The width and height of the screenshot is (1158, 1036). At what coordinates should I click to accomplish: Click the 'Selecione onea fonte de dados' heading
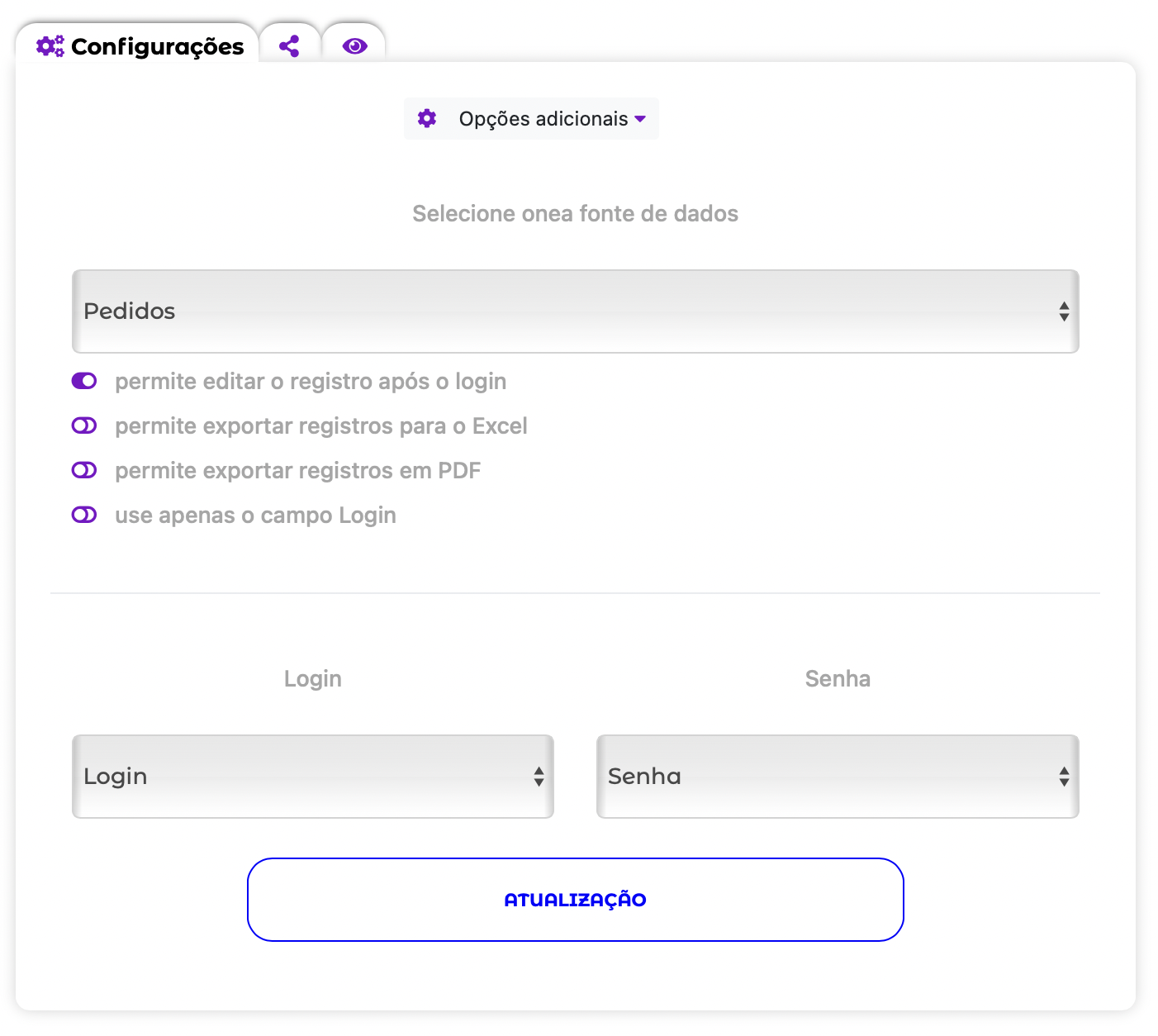click(x=576, y=214)
